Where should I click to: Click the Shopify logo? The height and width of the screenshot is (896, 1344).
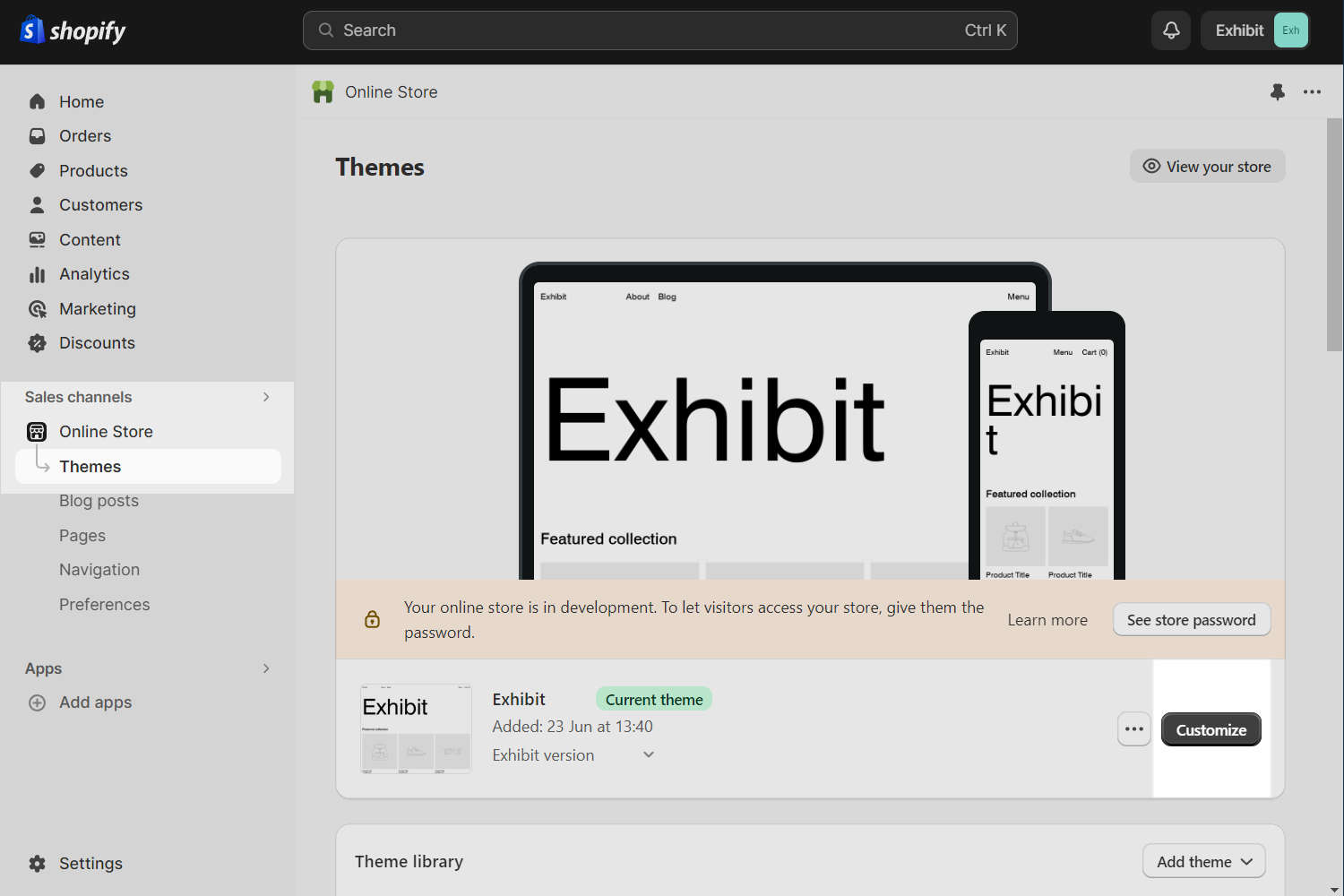(73, 30)
